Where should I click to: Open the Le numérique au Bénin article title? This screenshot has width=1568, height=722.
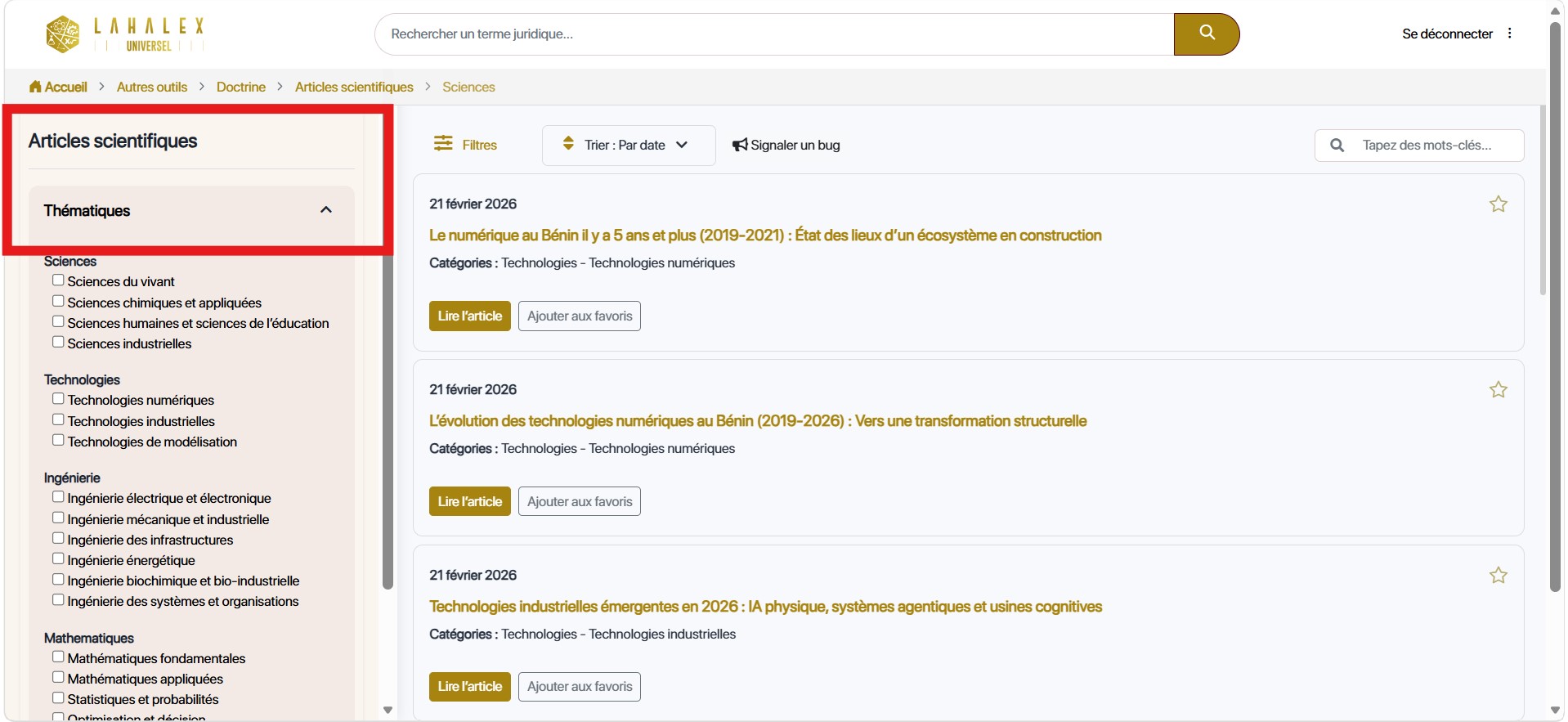pos(765,235)
